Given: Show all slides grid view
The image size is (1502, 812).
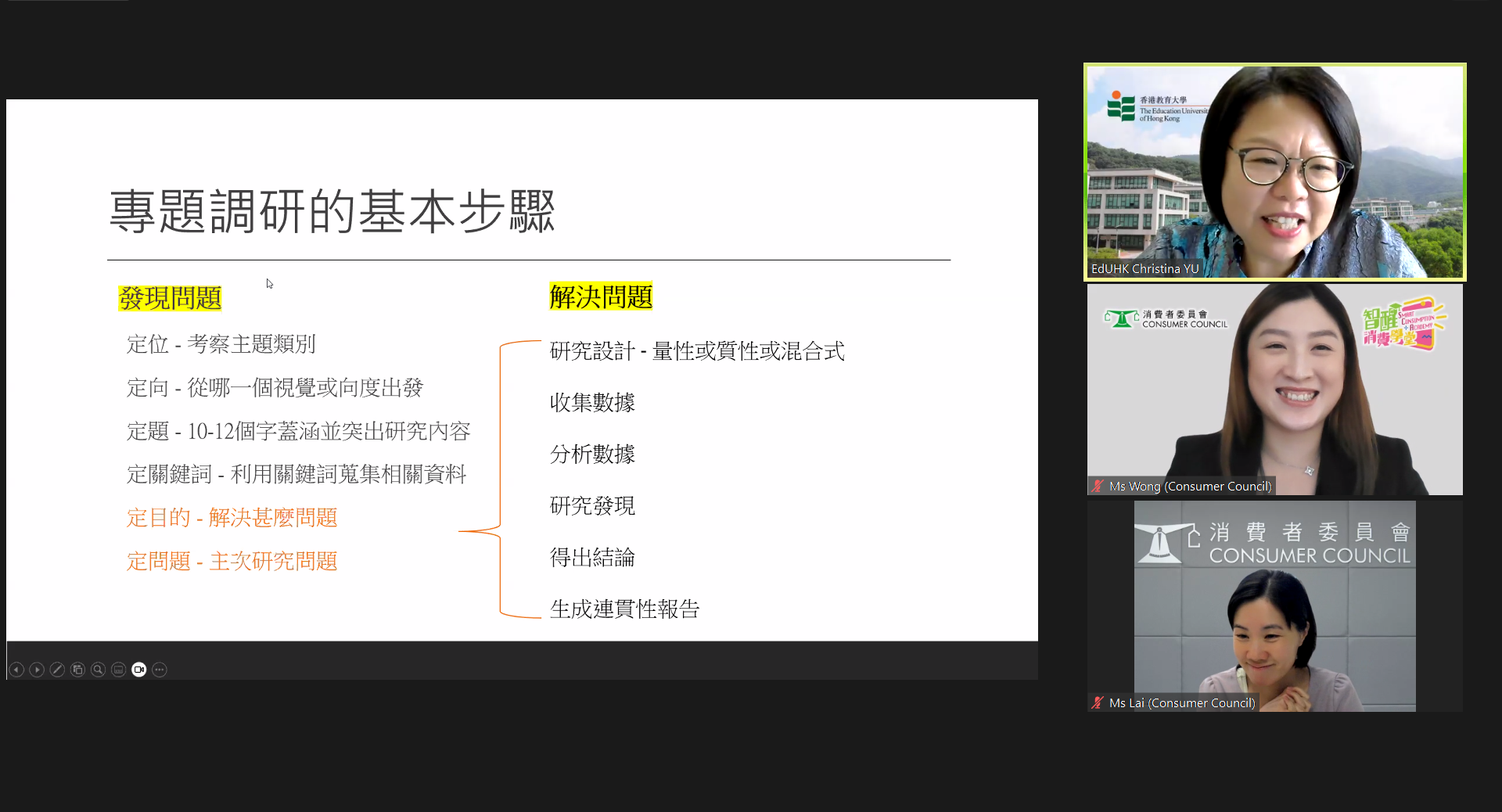Looking at the screenshot, I should [77, 670].
